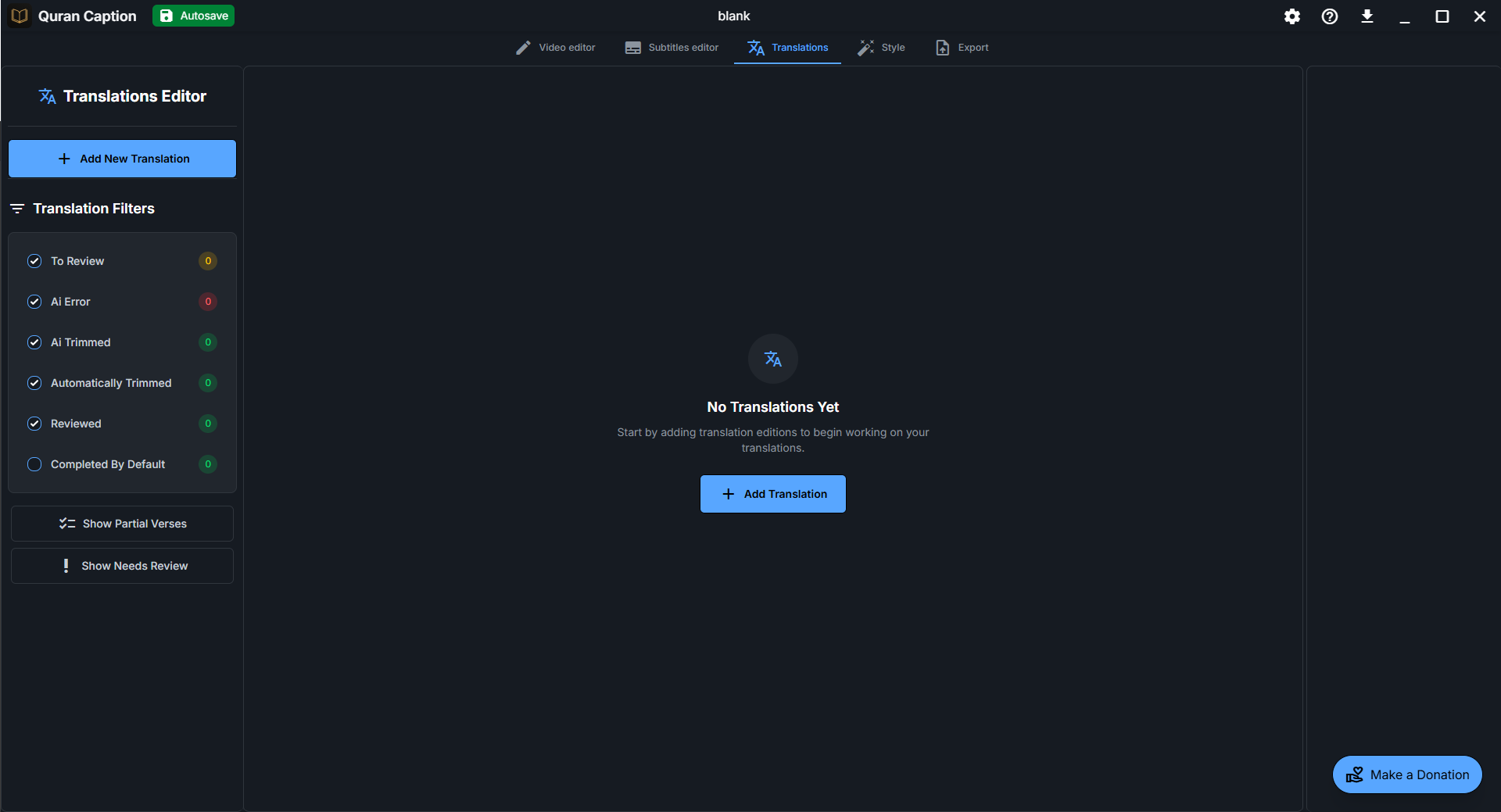Switch to the Subtitles editor tab
1501x812 pixels.
[x=672, y=48]
